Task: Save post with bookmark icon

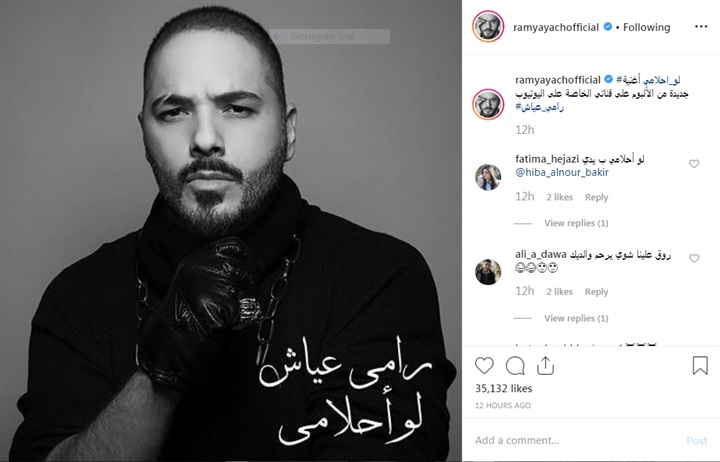Action: [700, 366]
